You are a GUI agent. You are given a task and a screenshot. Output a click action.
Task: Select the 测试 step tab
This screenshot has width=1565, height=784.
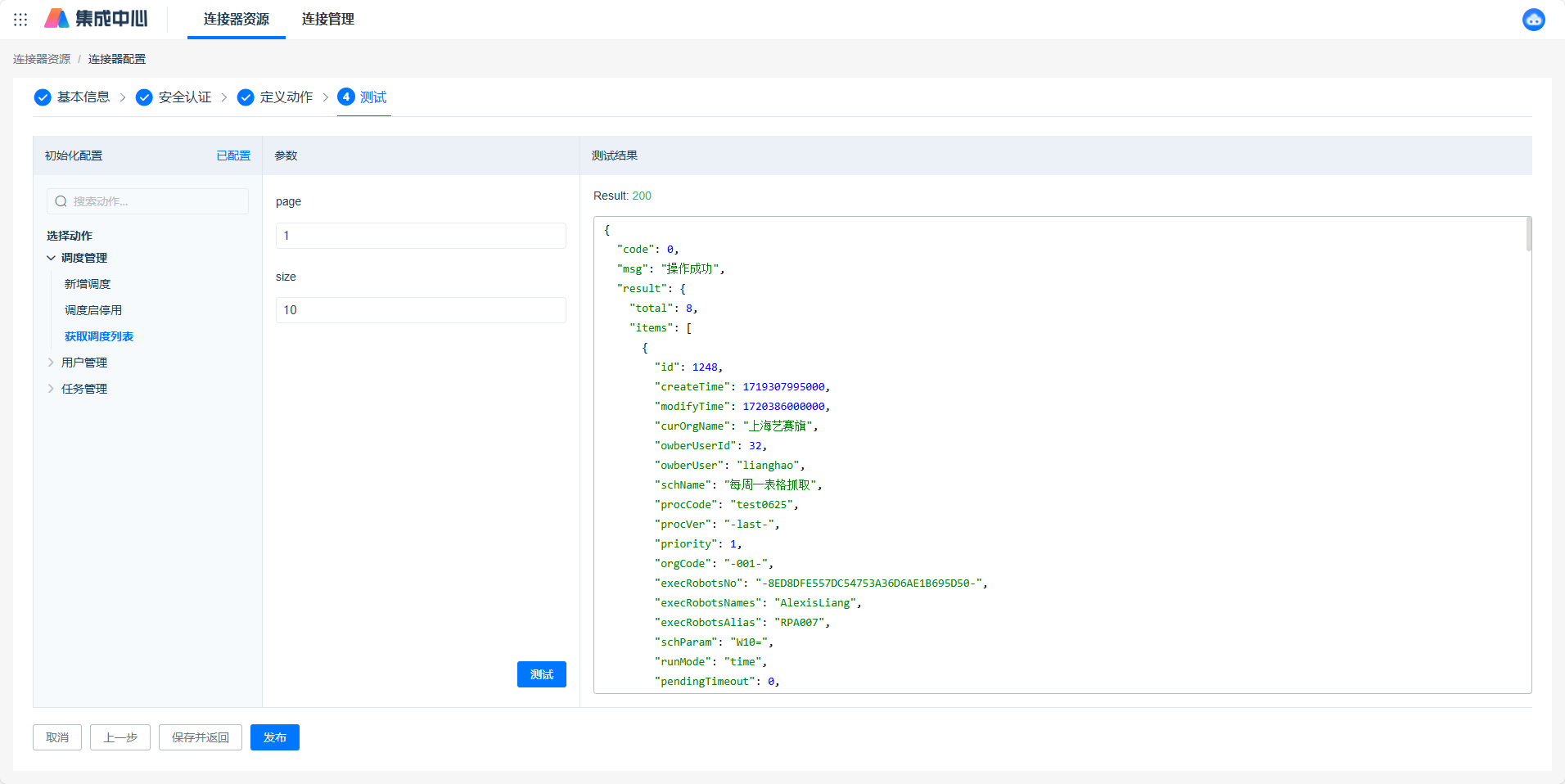373,97
